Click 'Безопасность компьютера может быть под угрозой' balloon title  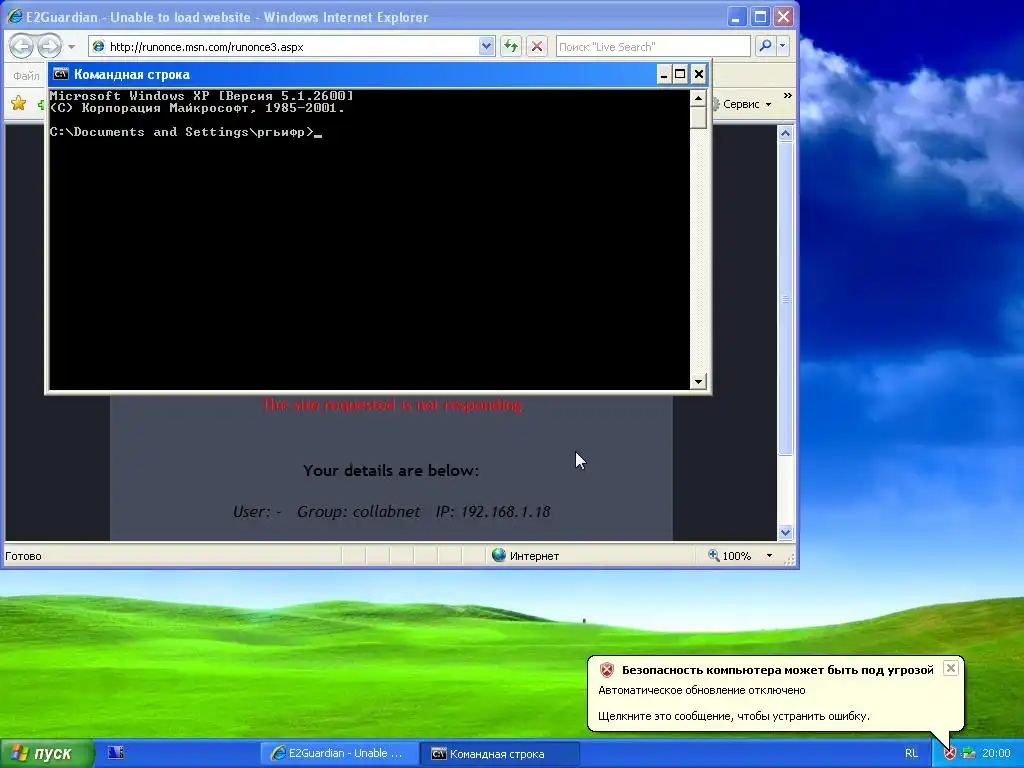(778, 670)
